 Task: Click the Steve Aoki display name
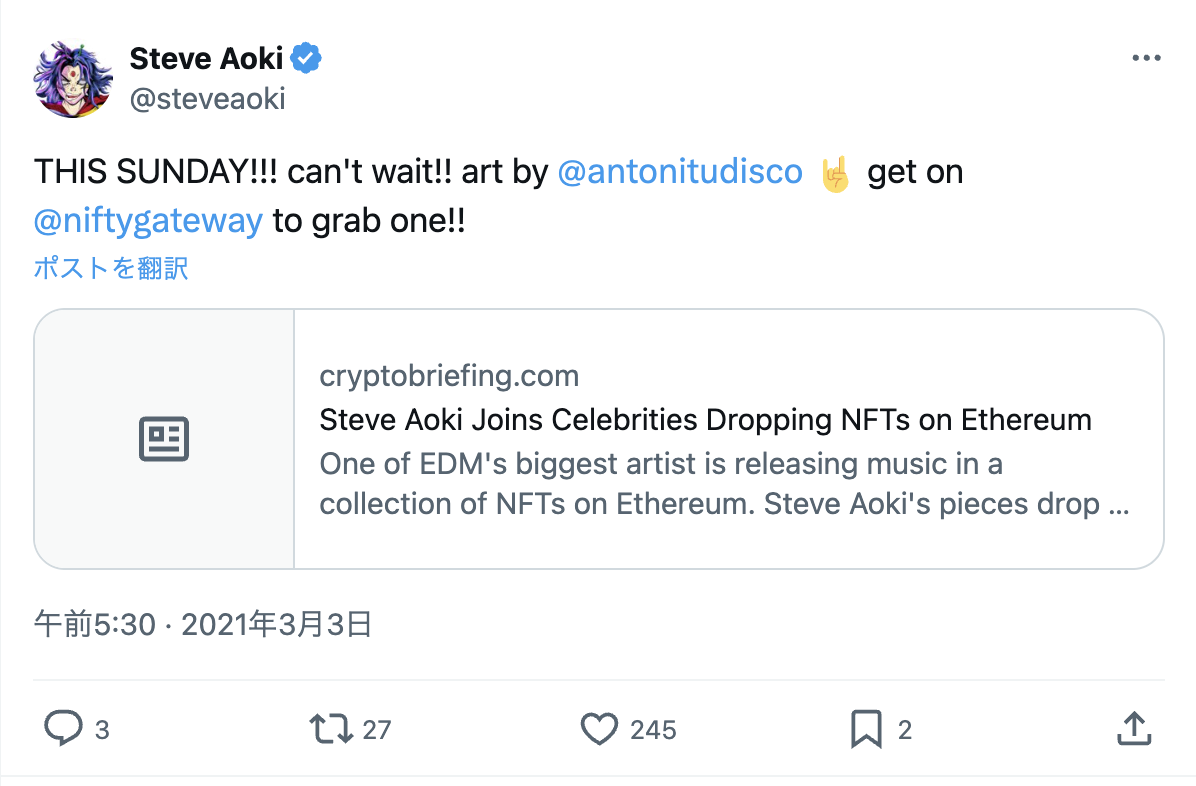207,59
